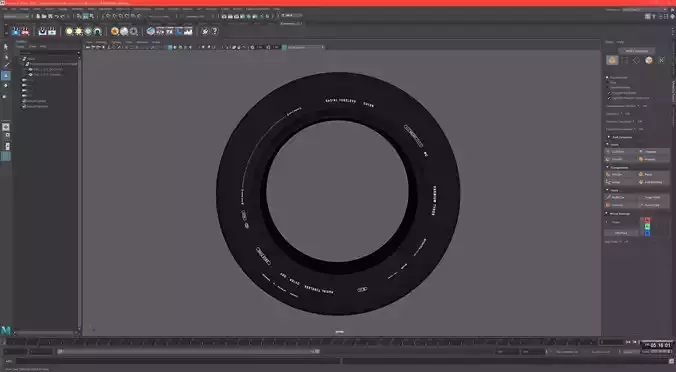Toggle the green color management icon in viewport toolbar

tap(284, 47)
